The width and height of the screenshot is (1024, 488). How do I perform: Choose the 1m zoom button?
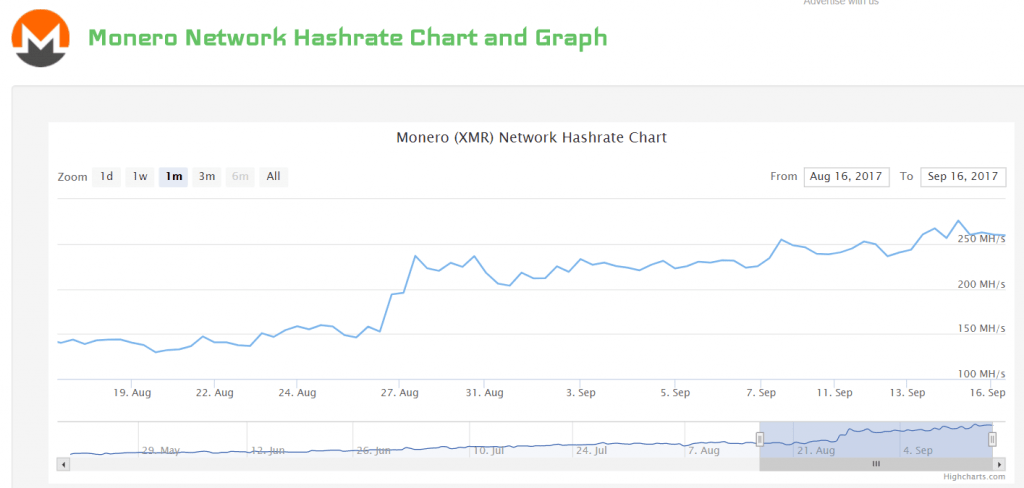coord(174,177)
